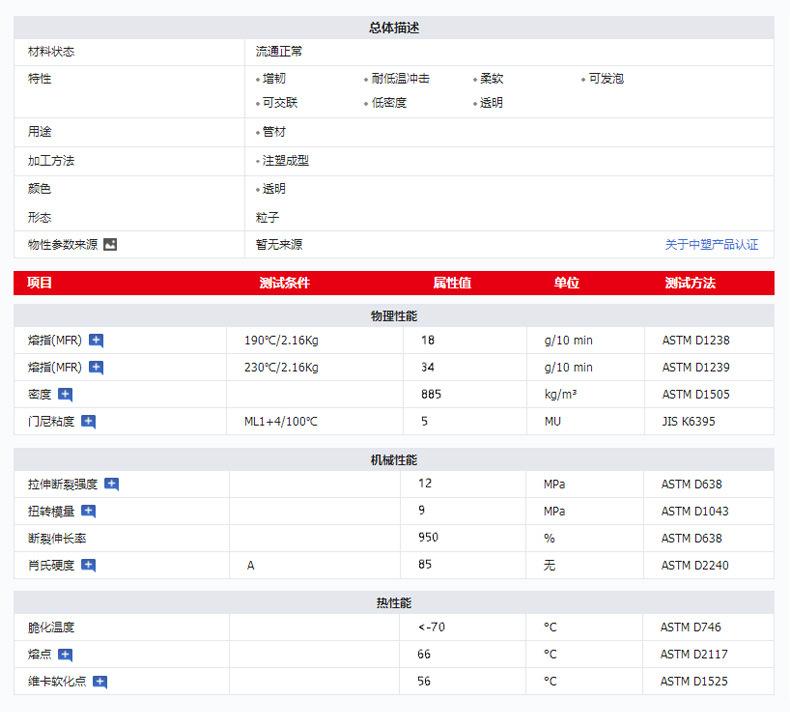Screen dimensions: 790x712
Task: Click the plus icon beside 维卡软化点
Action: pos(99,682)
